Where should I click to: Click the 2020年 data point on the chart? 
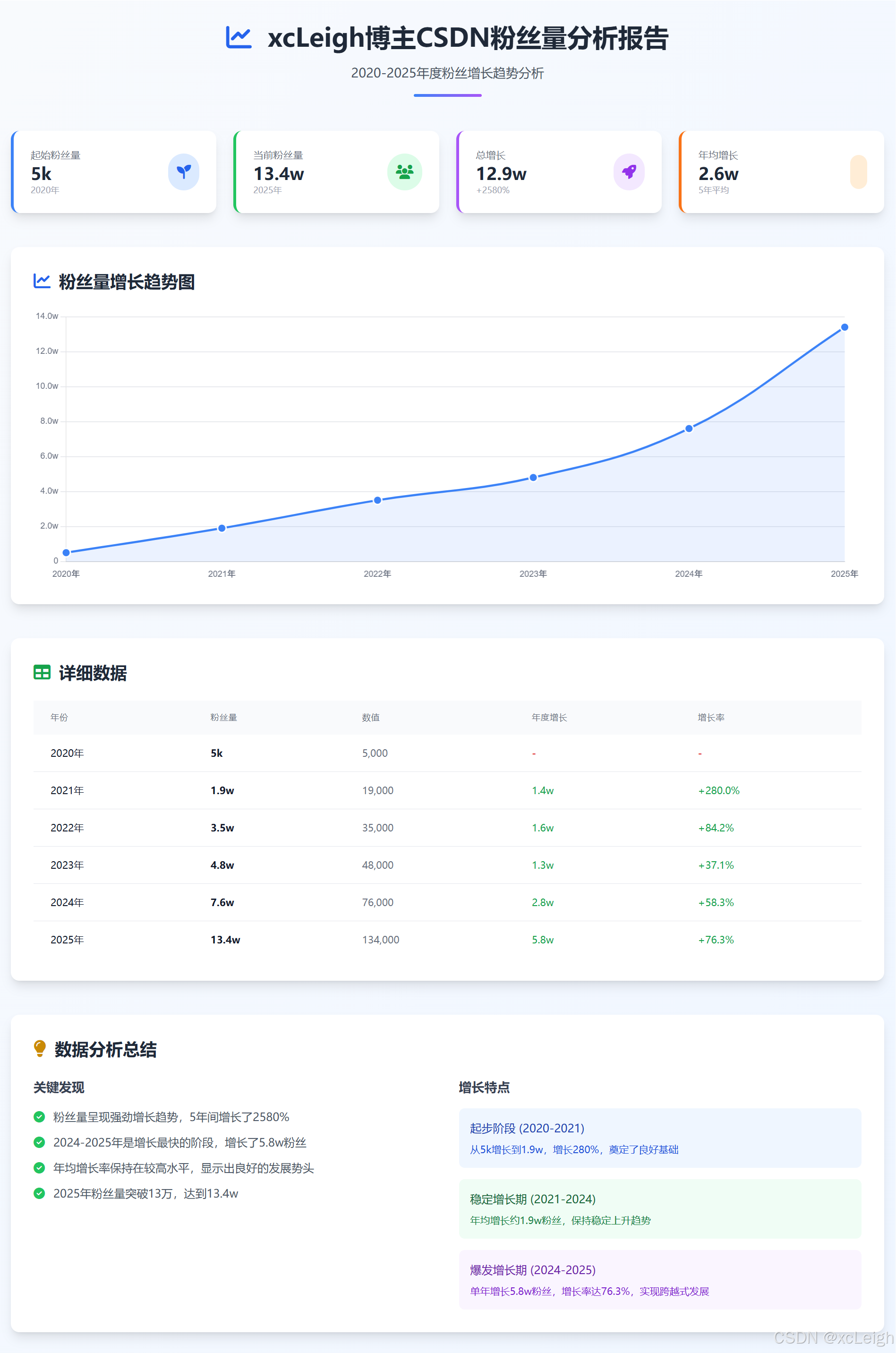pos(66,553)
